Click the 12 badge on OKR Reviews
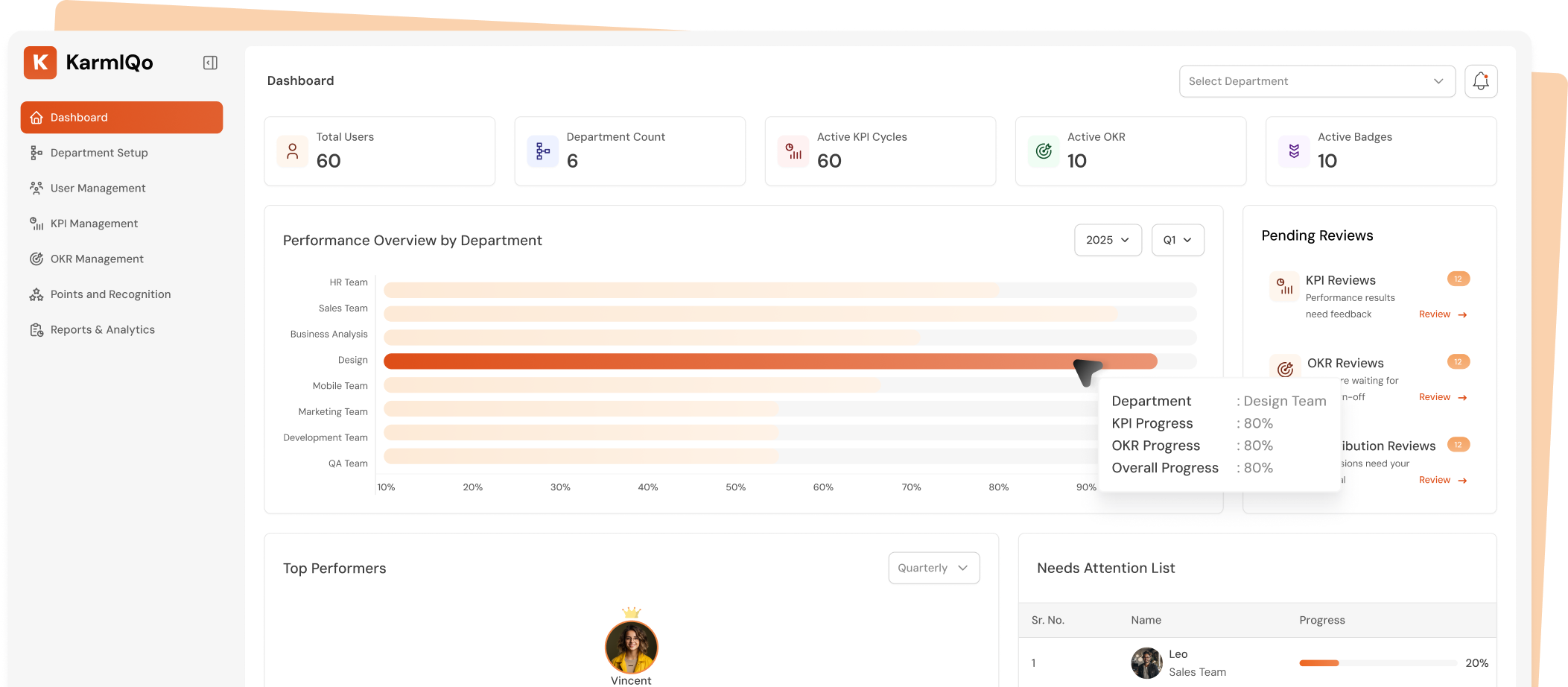 coord(1458,361)
